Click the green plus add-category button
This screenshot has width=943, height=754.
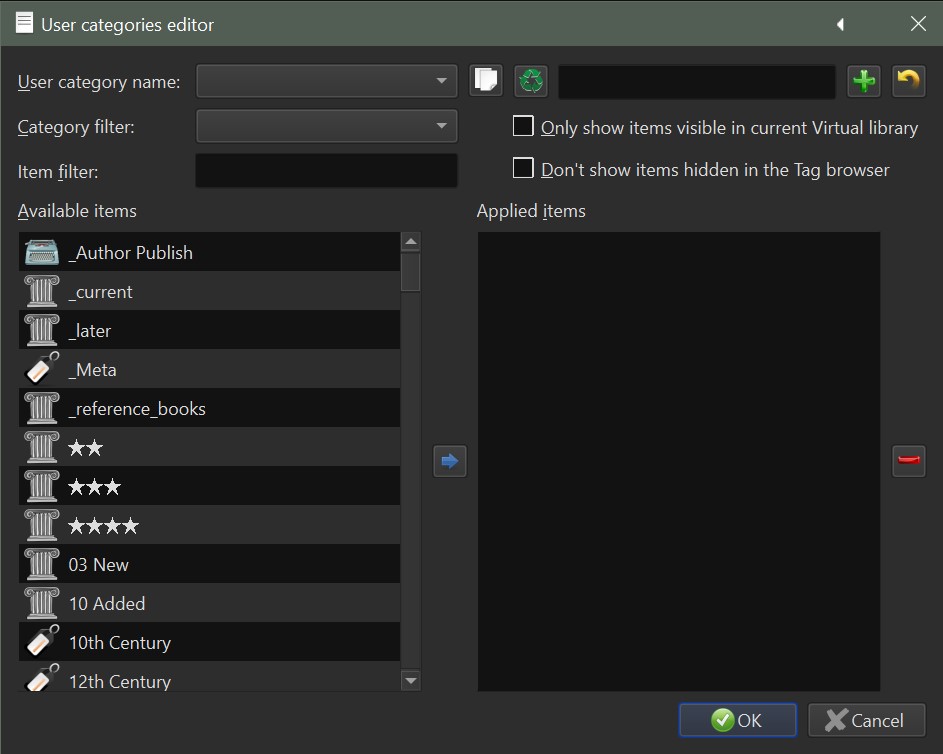tap(864, 81)
